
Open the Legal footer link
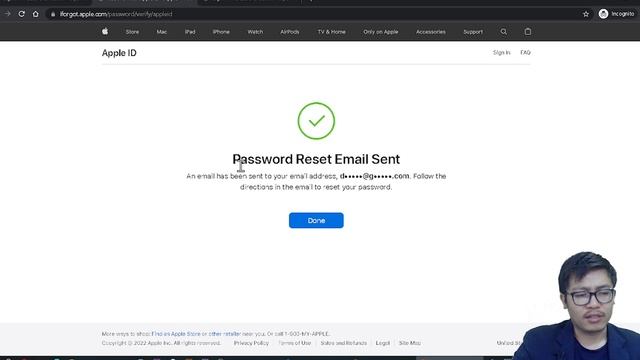(382, 343)
